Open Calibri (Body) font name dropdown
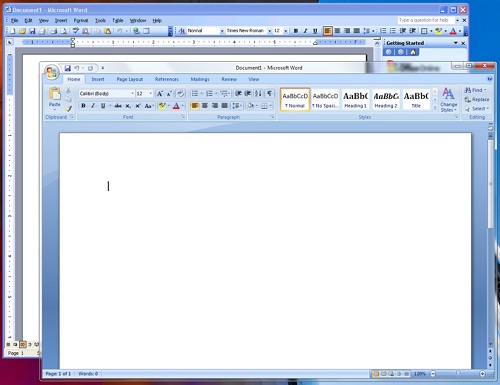The width and height of the screenshot is (500, 385). point(132,94)
